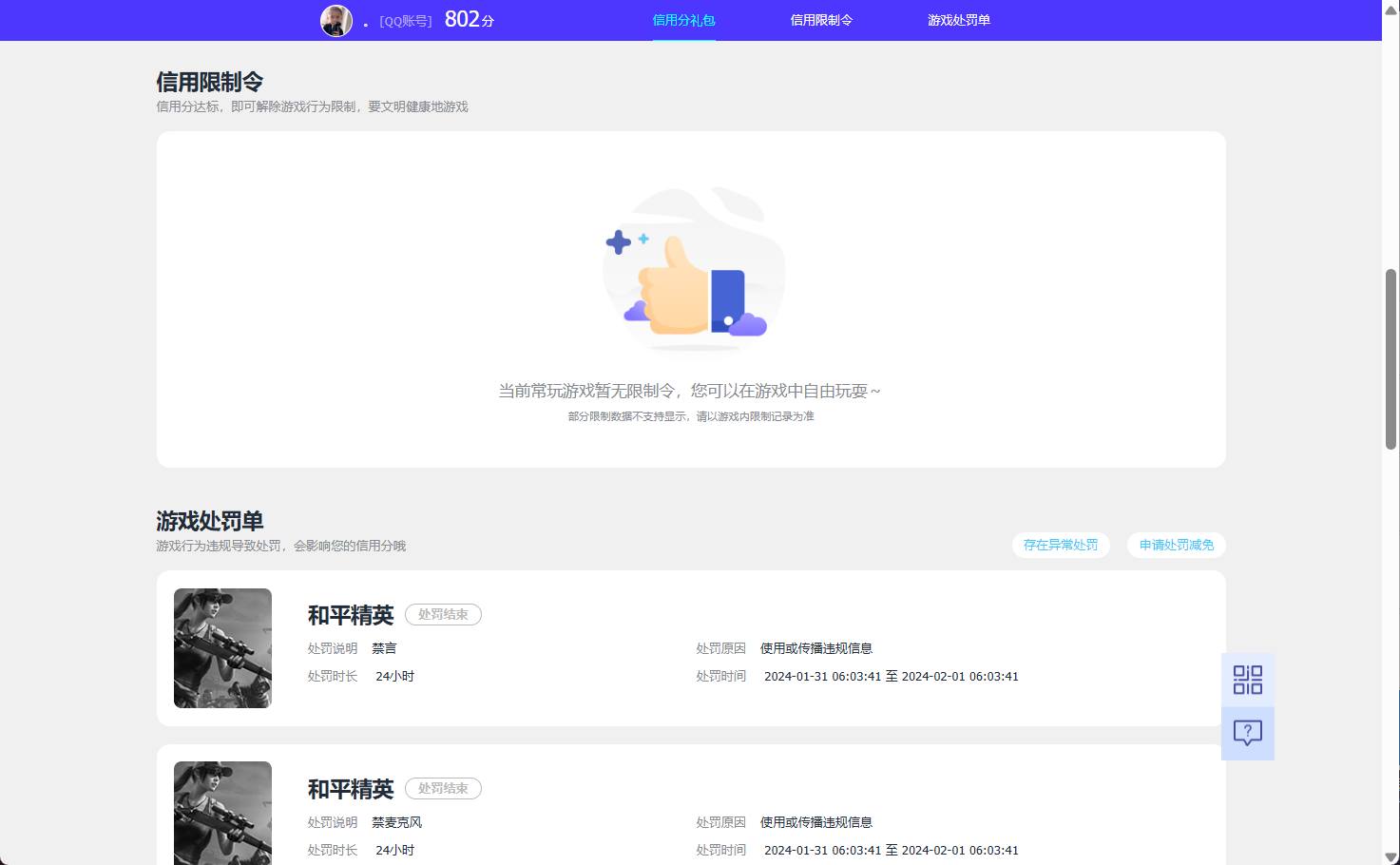The image size is (1400, 865).
Task: Click the 当前常玩游戏暂无限制令 message
Action: (690, 391)
